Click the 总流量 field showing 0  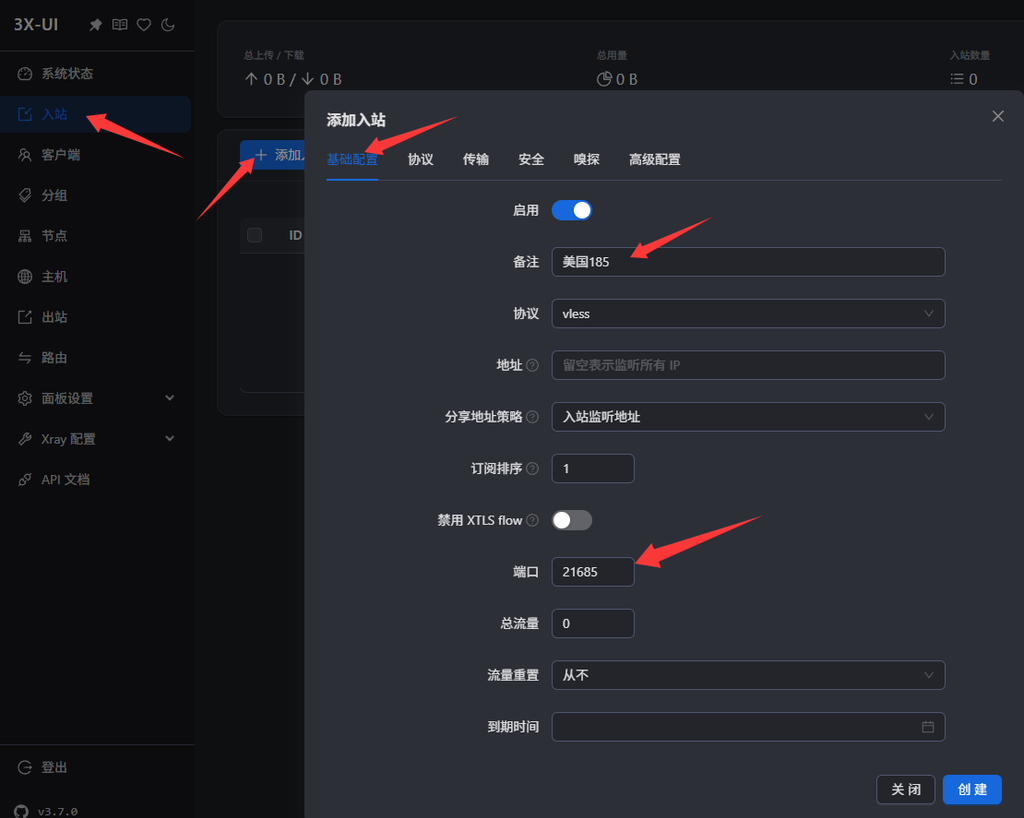click(593, 623)
